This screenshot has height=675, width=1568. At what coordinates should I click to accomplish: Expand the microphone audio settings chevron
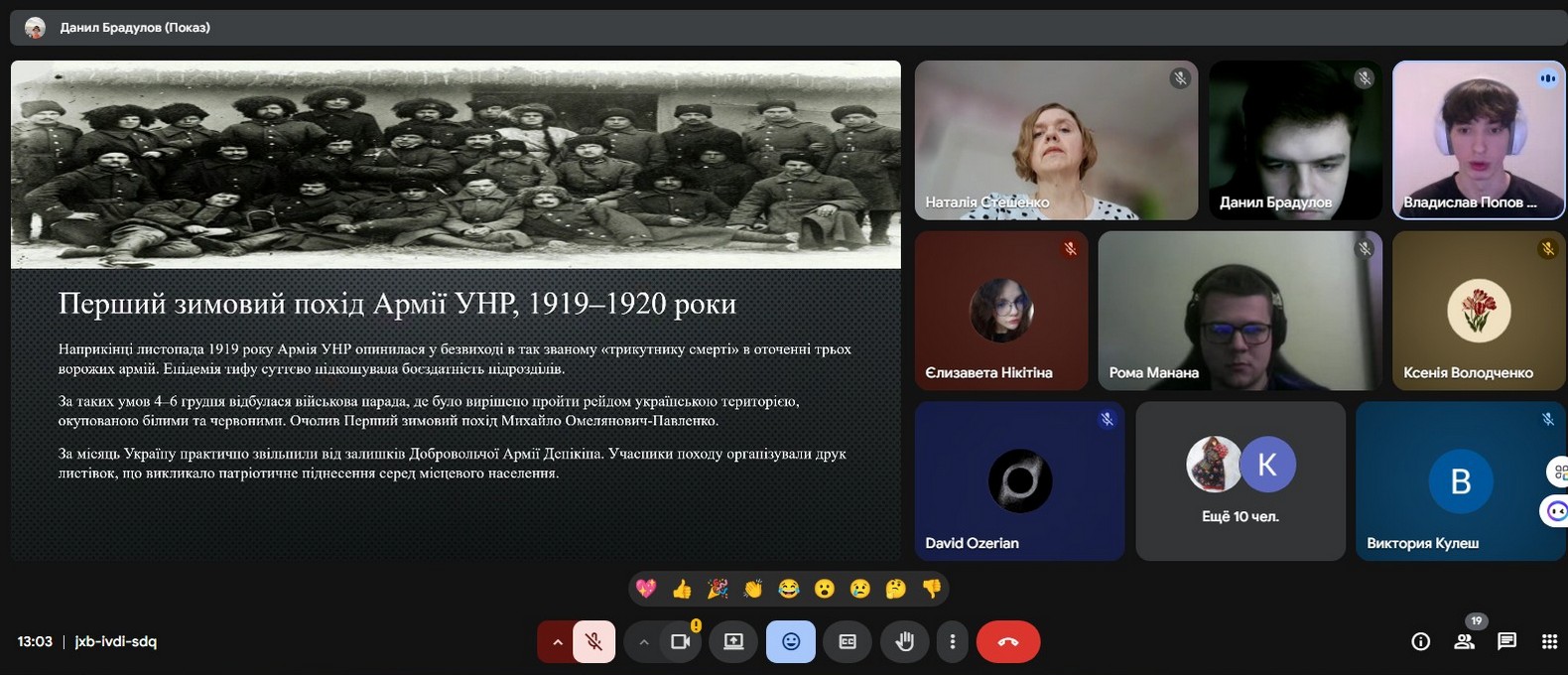coord(557,642)
